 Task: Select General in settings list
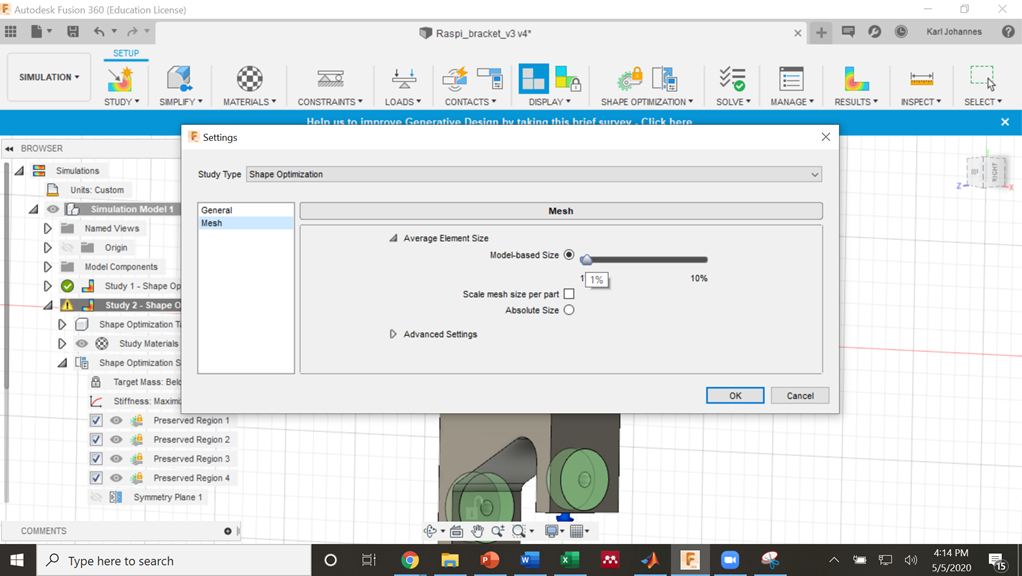pyautogui.click(x=246, y=210)
